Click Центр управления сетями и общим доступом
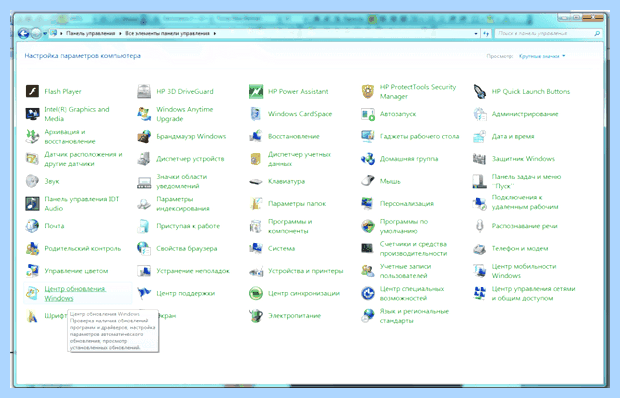This screenshot has height=398, width=620. click(x=533, y=293)
